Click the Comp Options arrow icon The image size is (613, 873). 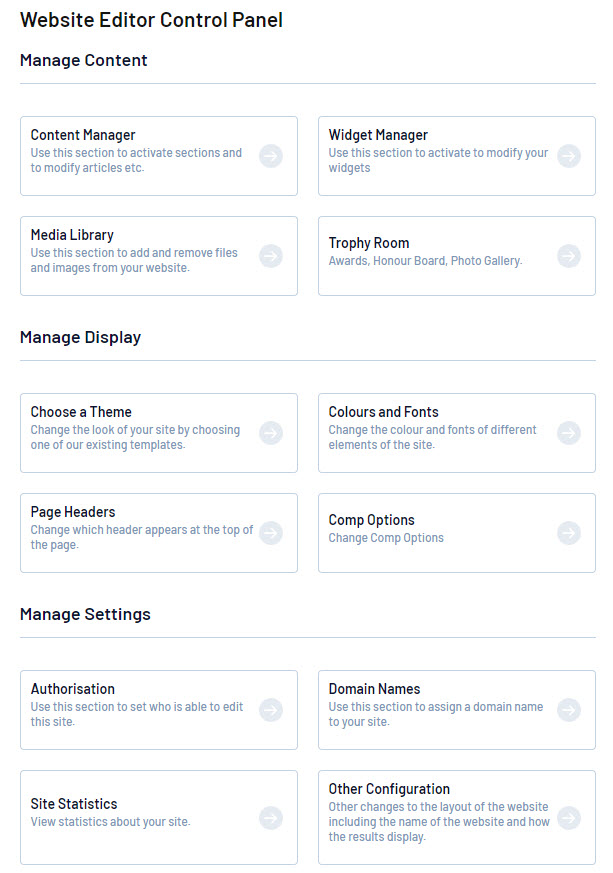pyautogui.click(x=569, y=533)
